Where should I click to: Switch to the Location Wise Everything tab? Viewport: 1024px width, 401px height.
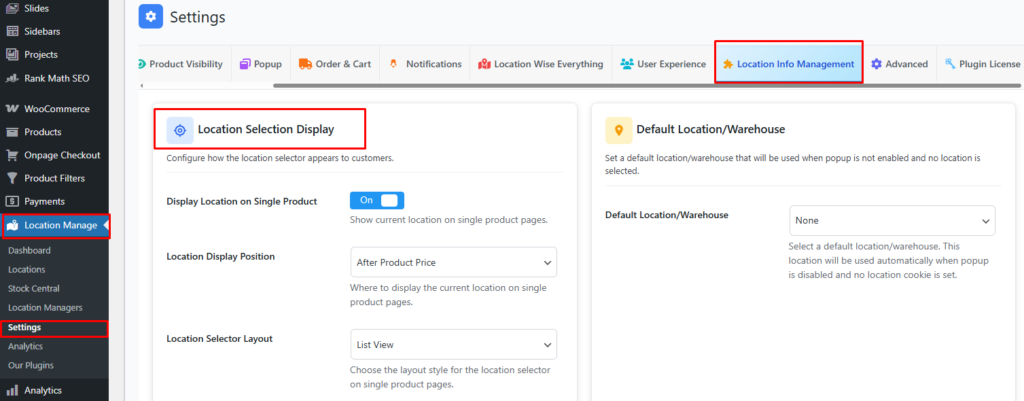pyautogui.click(x=541, y=64)
